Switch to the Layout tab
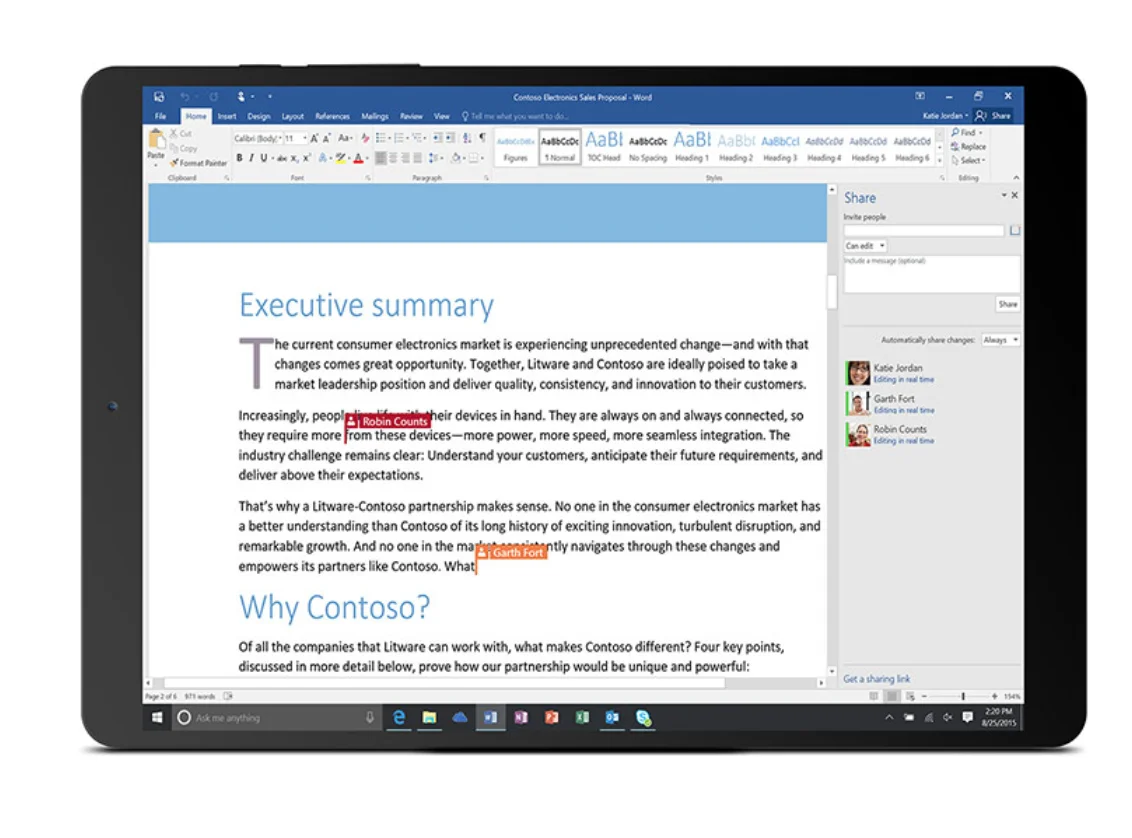The width and height of the screenshot is (1132, 838). [292, 116]
